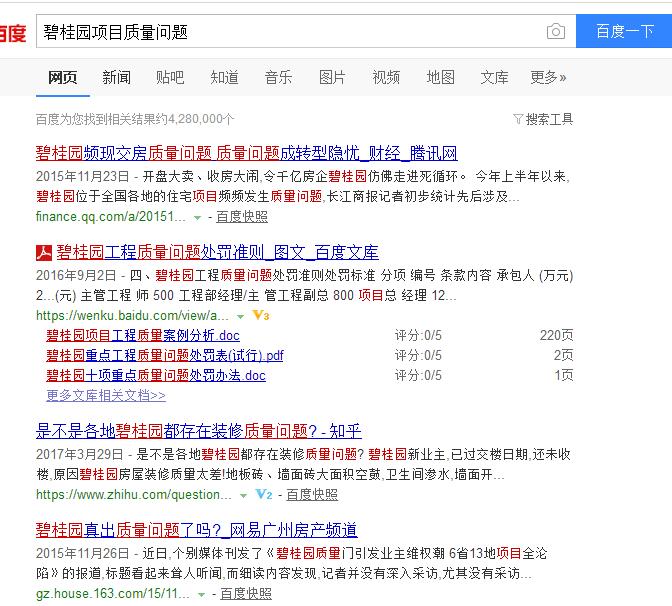Viewport: 672px width, 606px height.
Task: Expand dropdown arrow next to wenku.baidu.com URL
Action: (240, 317)
